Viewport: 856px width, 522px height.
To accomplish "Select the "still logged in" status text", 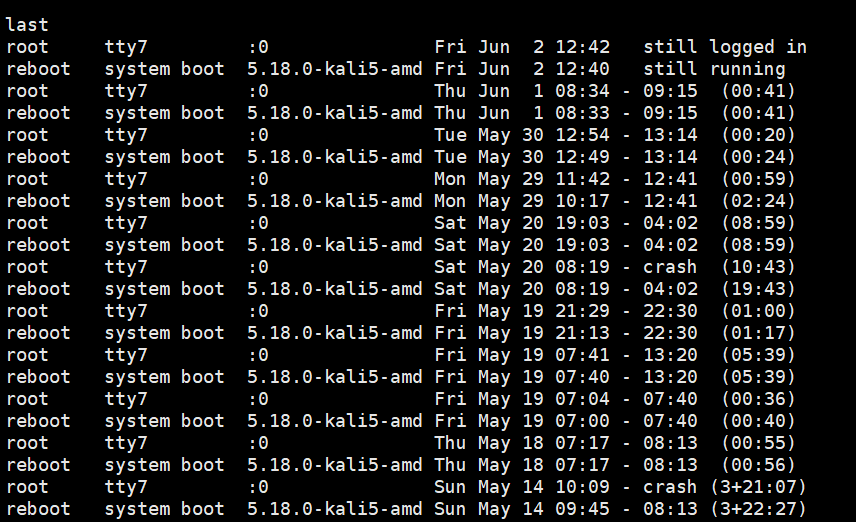I will [724, 47].
